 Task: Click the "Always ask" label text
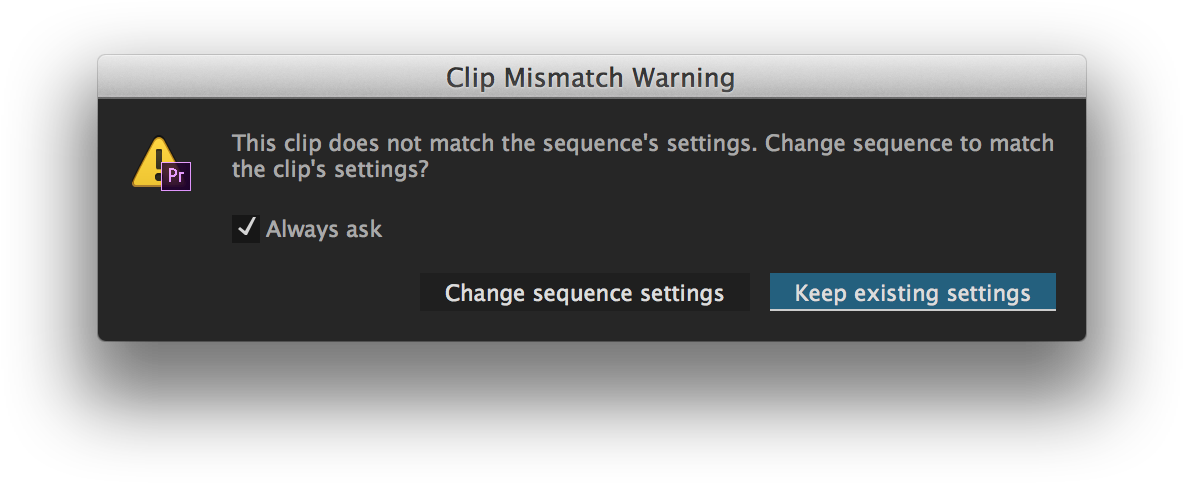point(324,229)
